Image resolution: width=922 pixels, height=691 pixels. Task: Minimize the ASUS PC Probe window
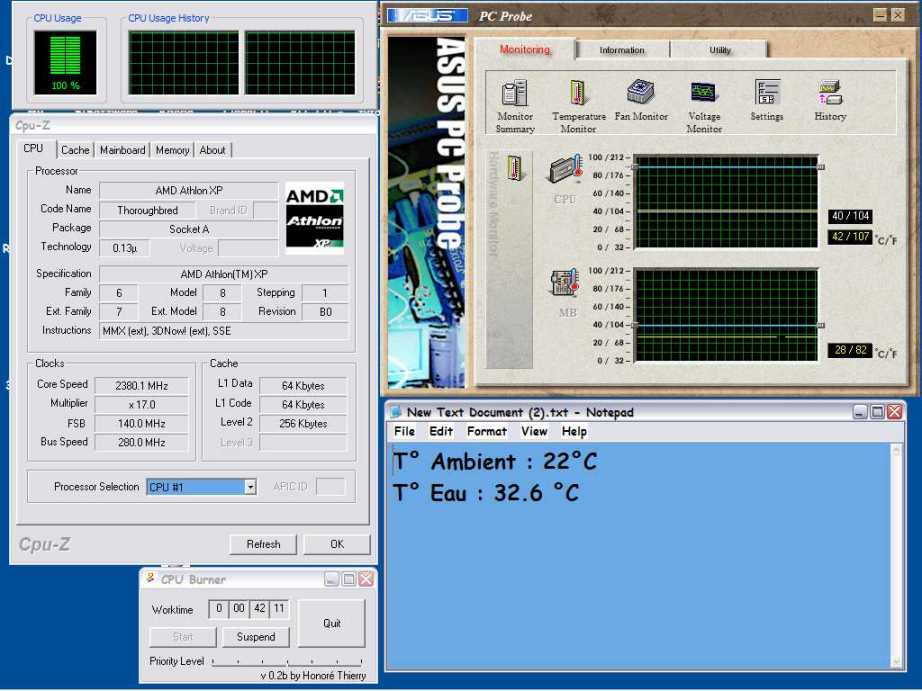pyautogui.click(x=880, y=15)
